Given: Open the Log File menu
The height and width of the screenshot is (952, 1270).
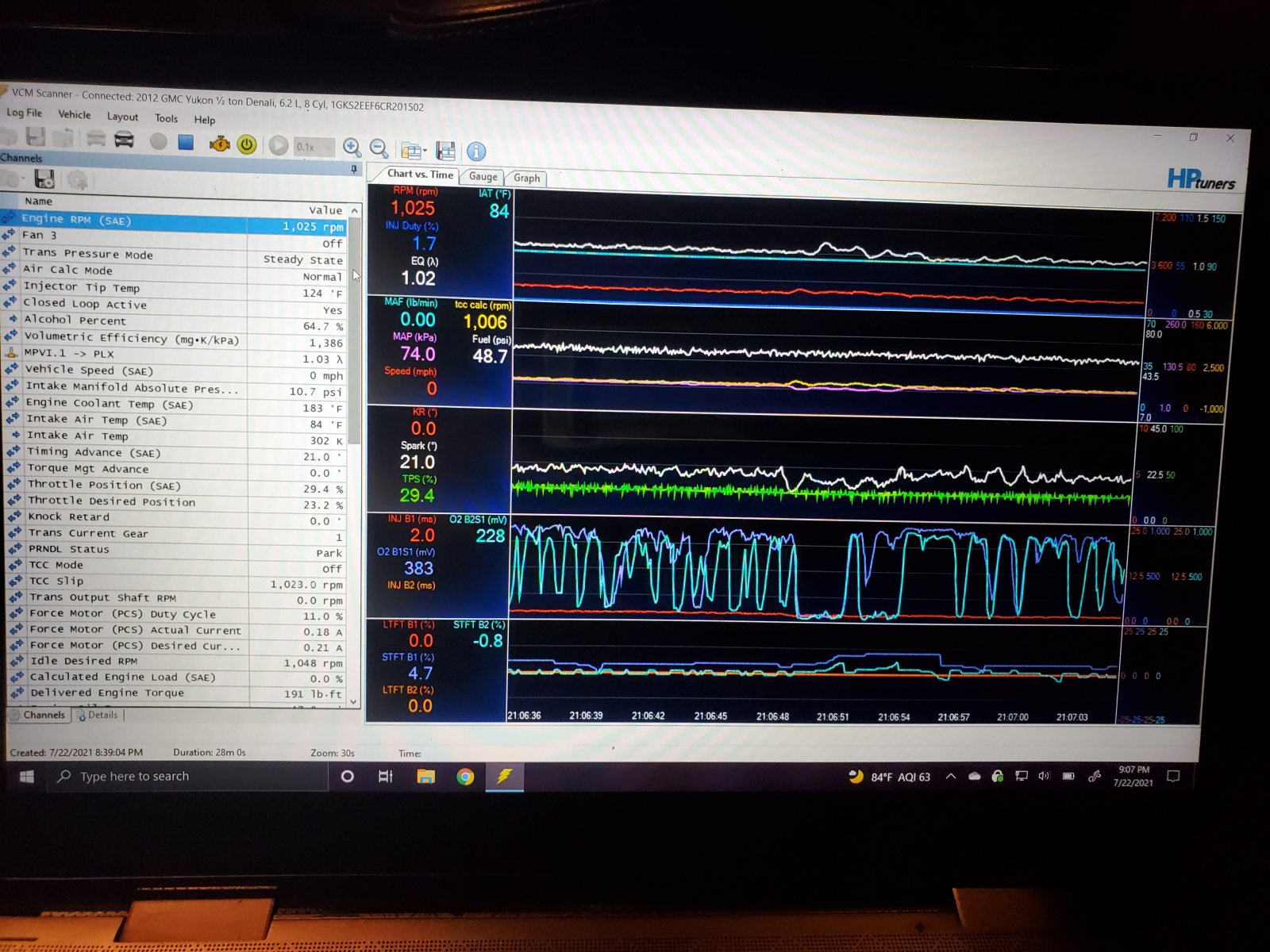Looking at the screenshot, I should (x=25, y=113).
